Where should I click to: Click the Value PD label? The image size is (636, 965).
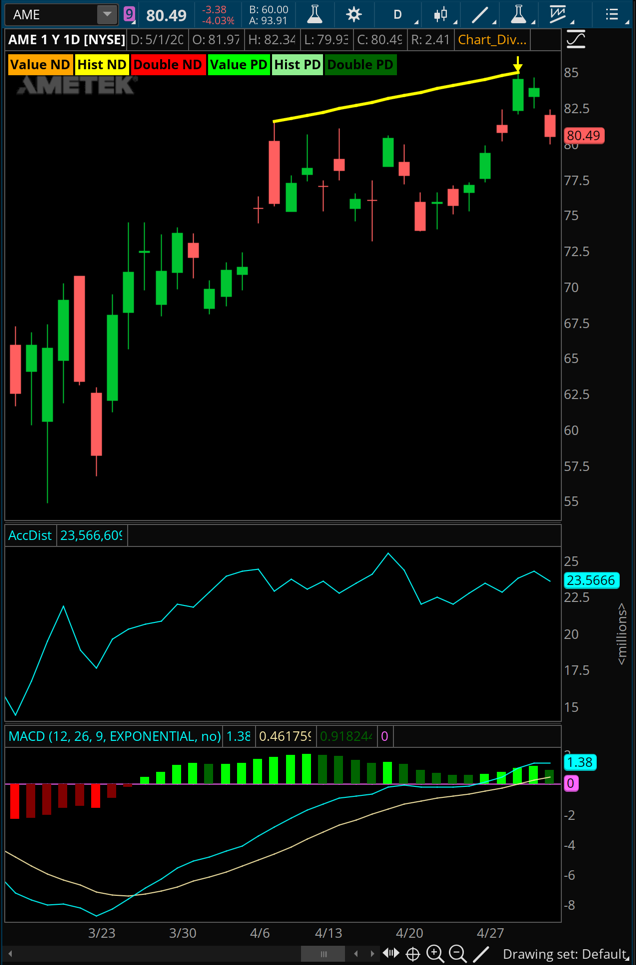[239, 65]
